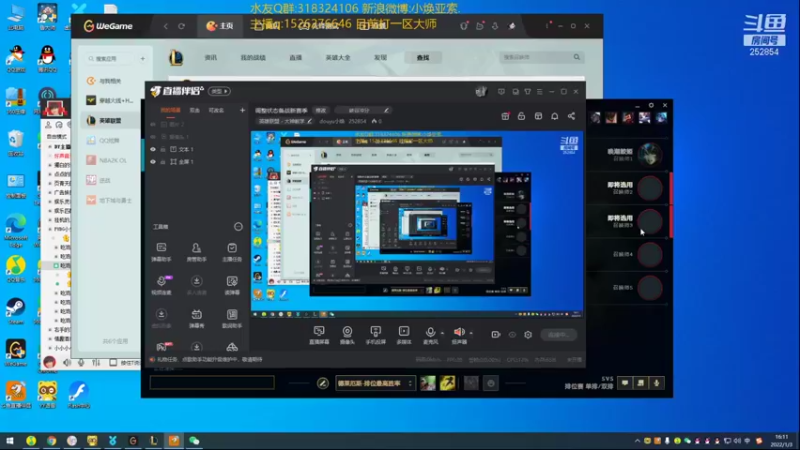This screenshot has height=450, width=800.
Task: Start recording with the video record icon
Action: 495,335
